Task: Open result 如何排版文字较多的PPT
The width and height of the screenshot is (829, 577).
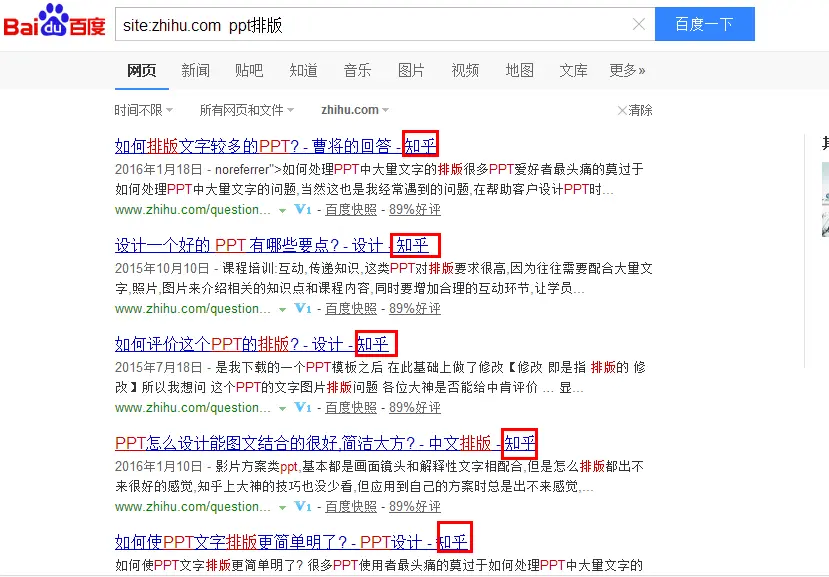Action: click(x=275, y=145)
